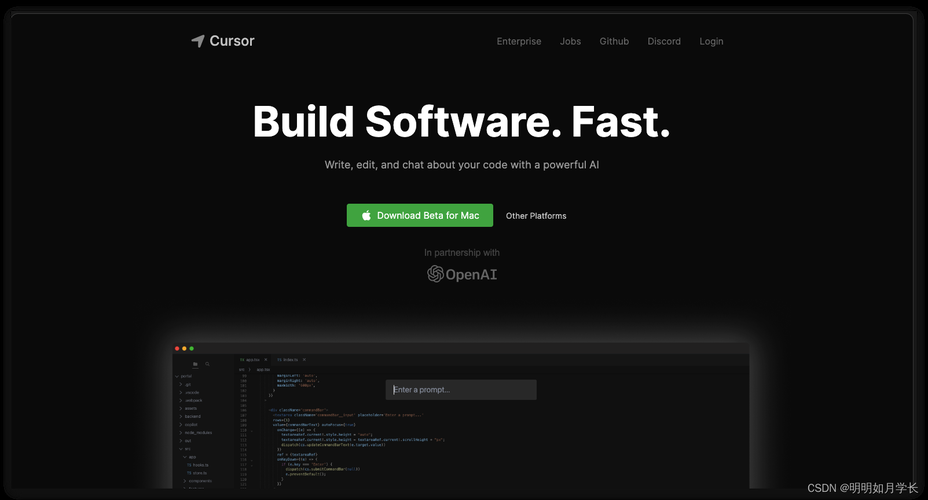Expand the out folder
This screenshot has height=500, width=928.
(185, 441)
